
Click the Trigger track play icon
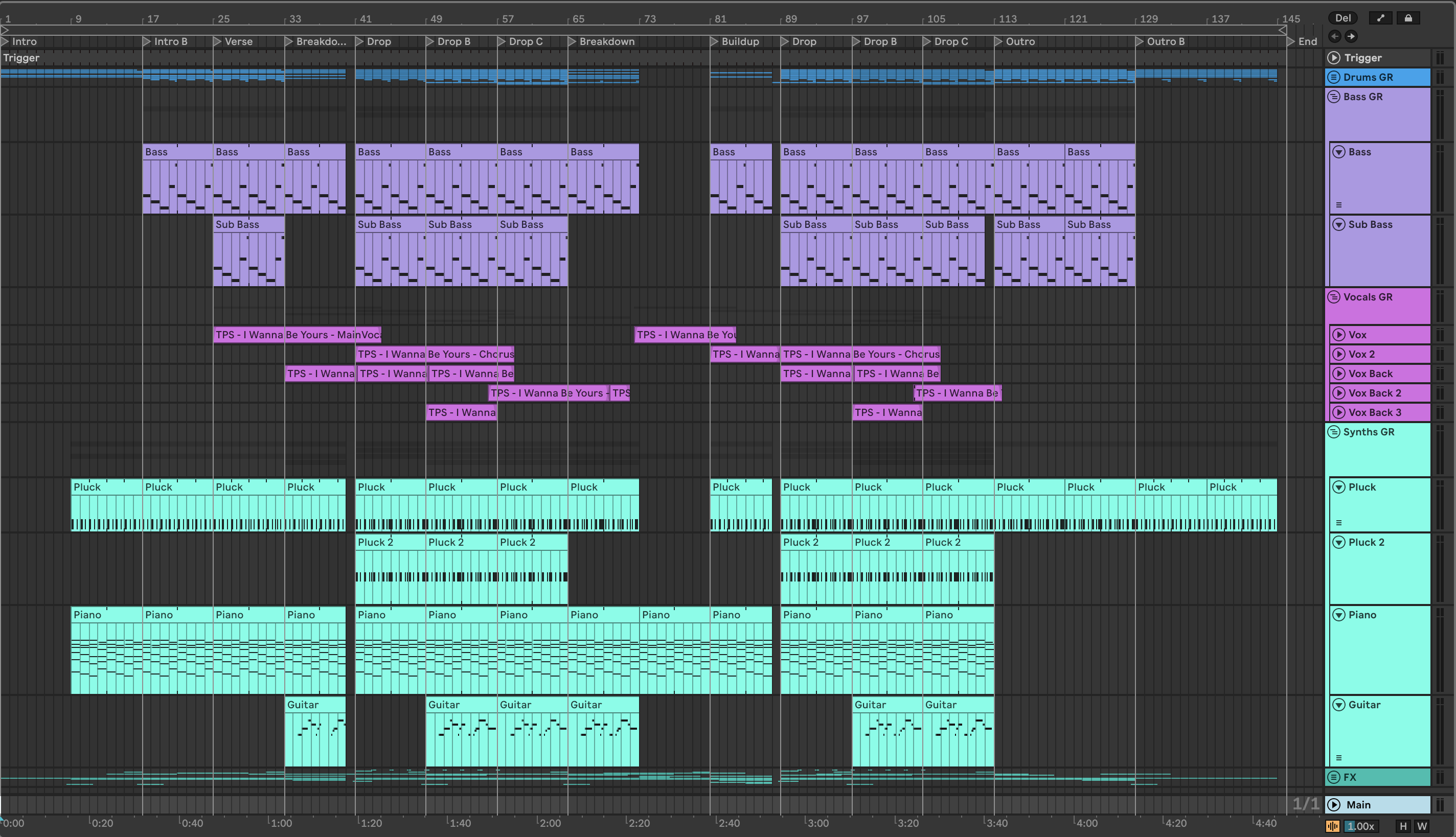[x=1333, y=57]
